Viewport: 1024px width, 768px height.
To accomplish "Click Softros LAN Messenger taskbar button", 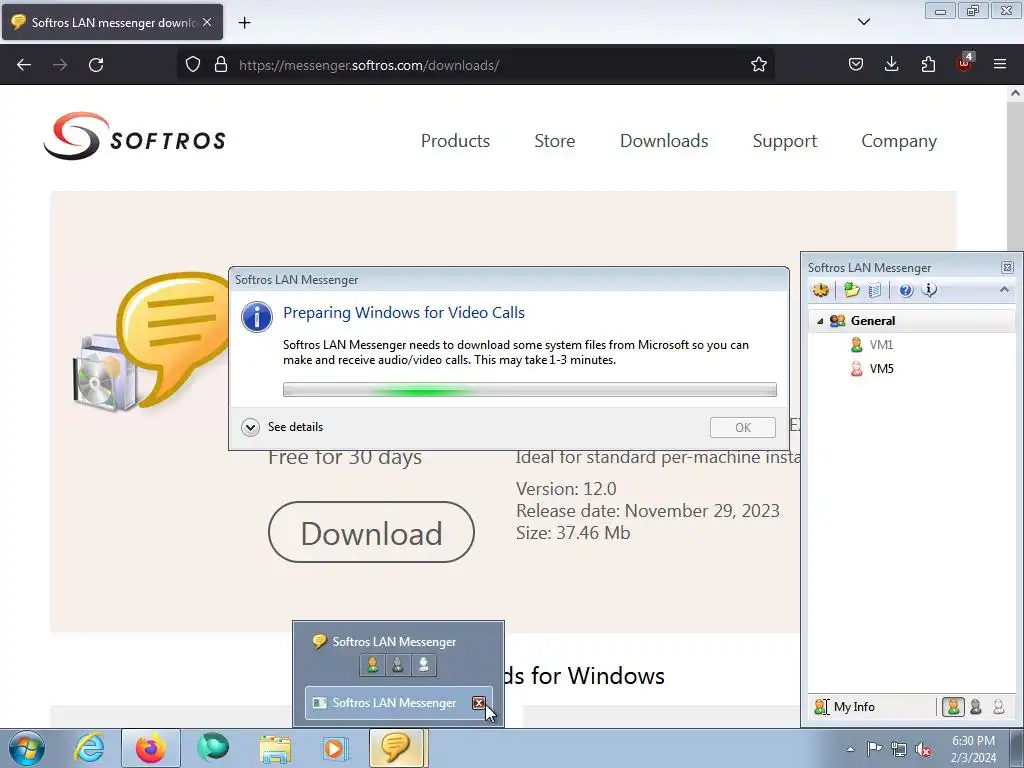I will coord(398,748).
